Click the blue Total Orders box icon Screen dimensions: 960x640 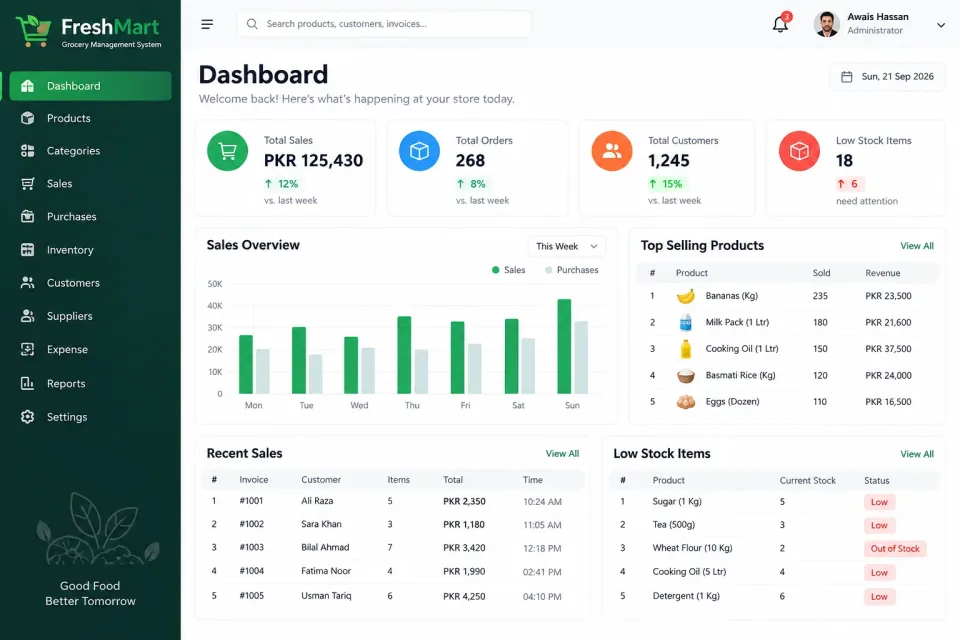419,151
